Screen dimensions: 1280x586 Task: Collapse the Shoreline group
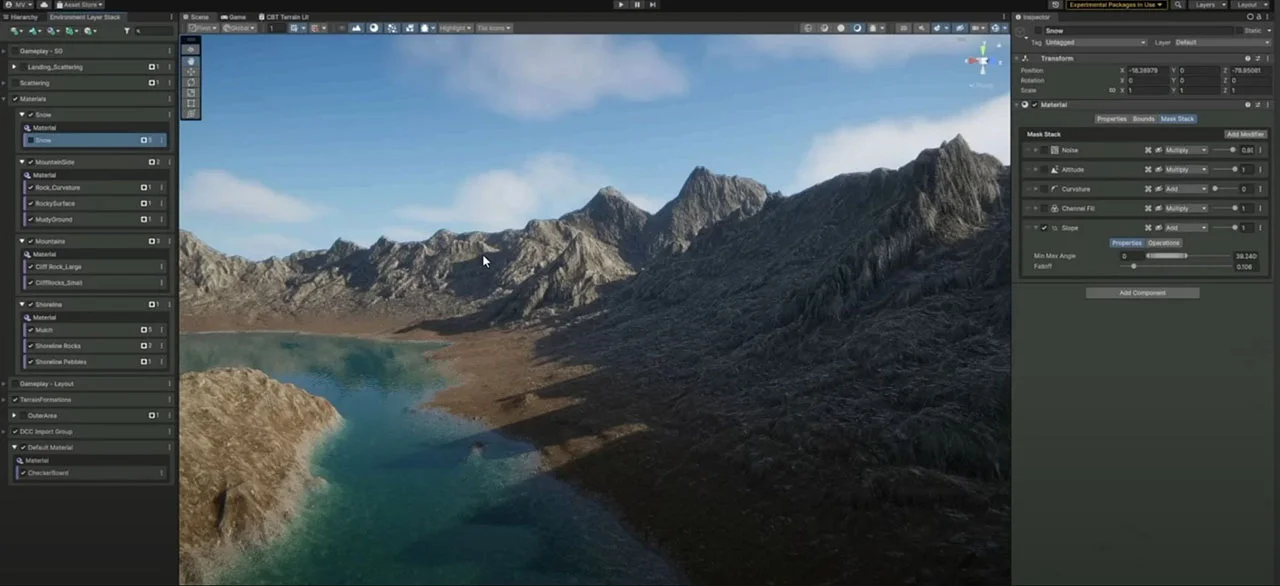pyautogui.click(x=22, y=304)
